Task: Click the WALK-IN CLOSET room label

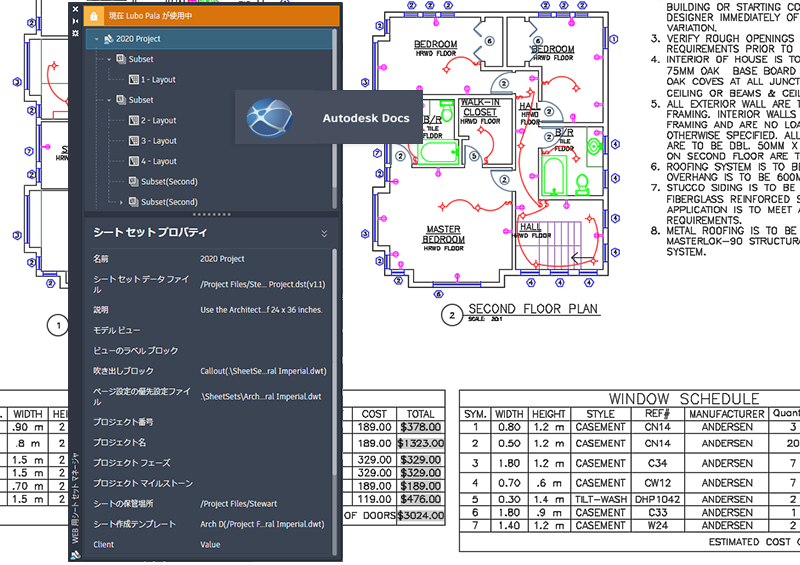Action: click(x=480, y=107)
